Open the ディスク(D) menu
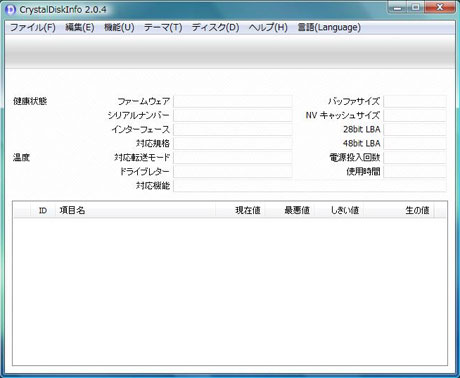Image resolution: width=460 pixels, height=378 pixels. [215, 27]
